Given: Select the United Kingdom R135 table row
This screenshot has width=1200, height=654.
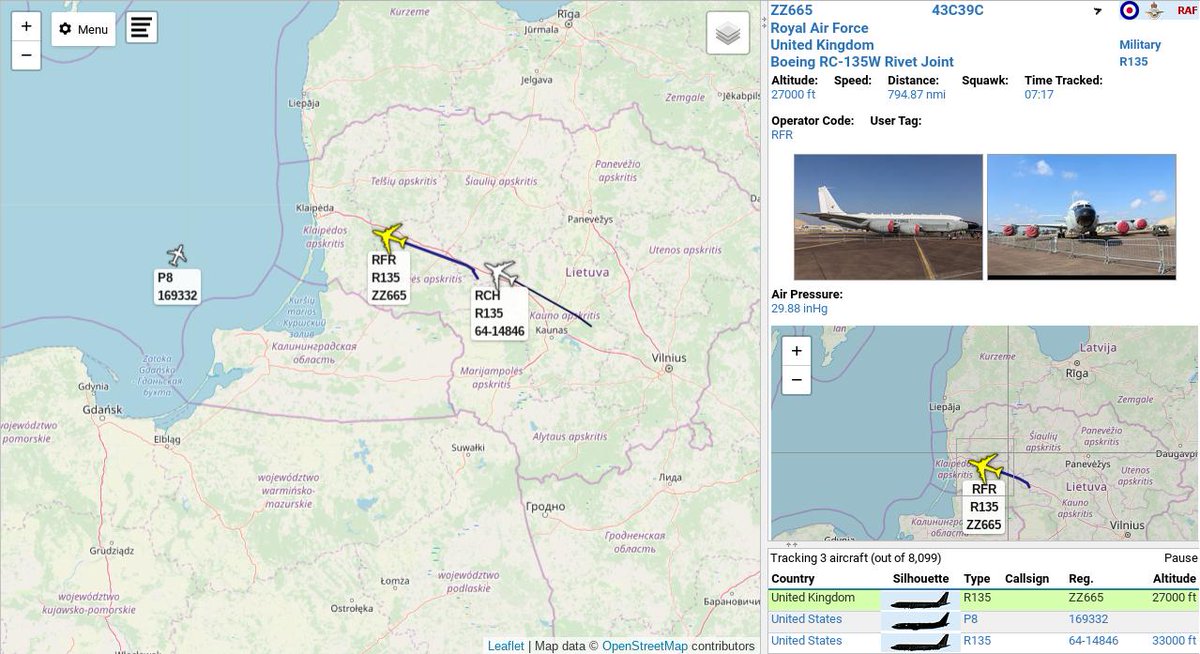Looking at the screenshot, I should (x=984, y=598).
